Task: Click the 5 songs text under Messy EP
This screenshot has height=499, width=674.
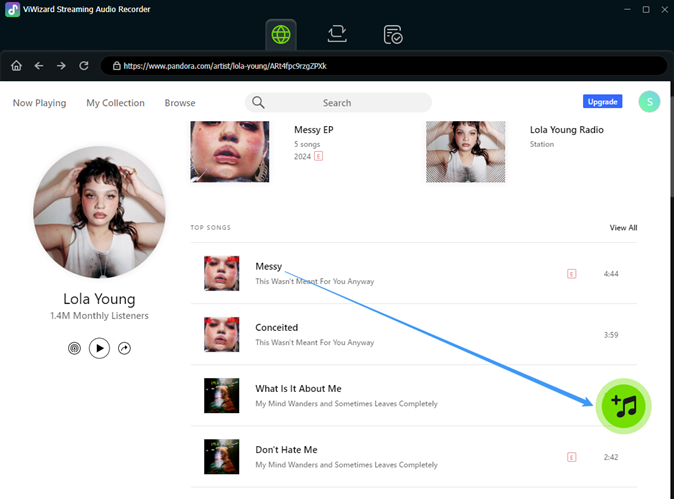Action: (307, 144)
